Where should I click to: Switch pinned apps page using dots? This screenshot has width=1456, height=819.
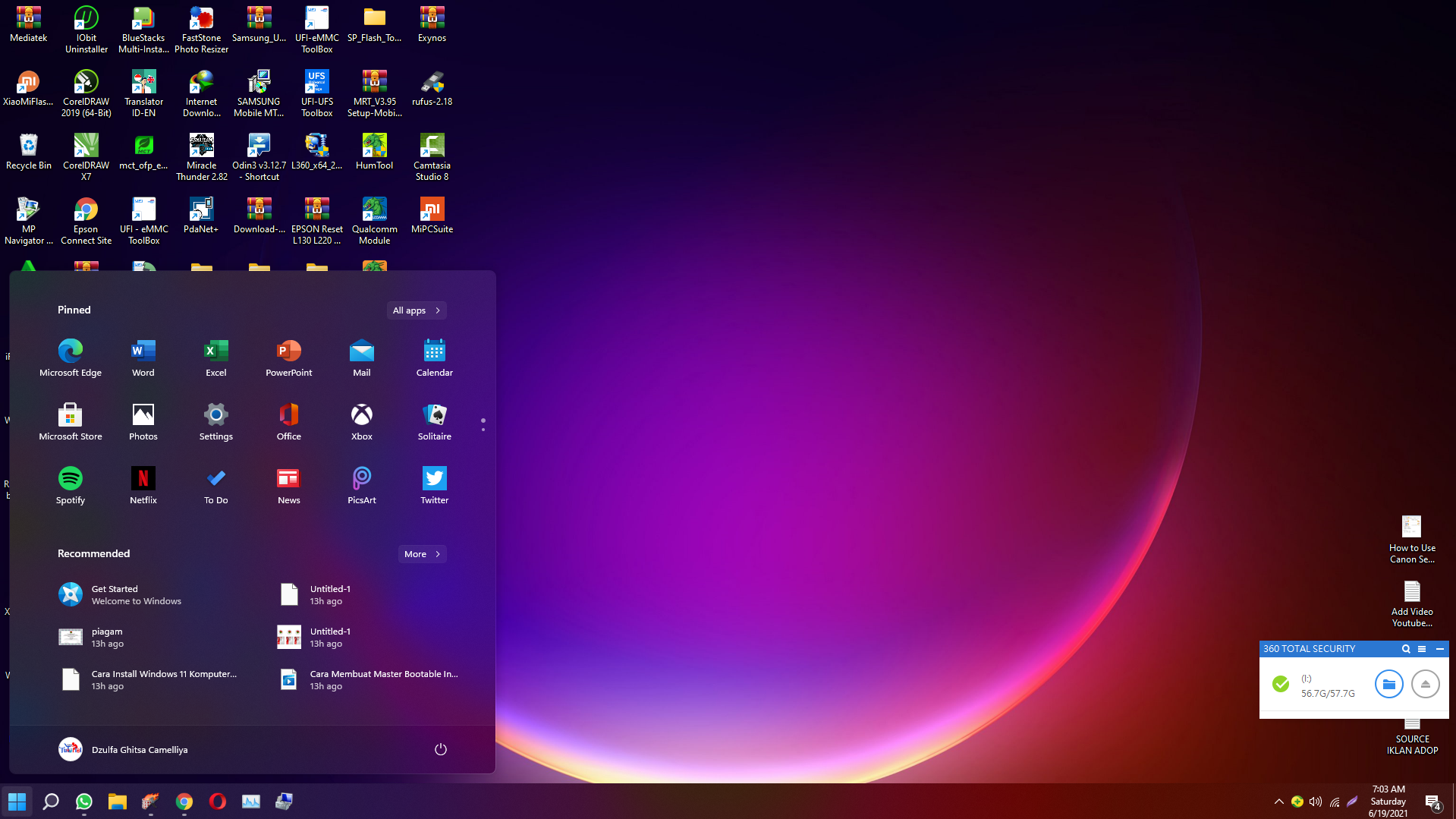(483, 425)
